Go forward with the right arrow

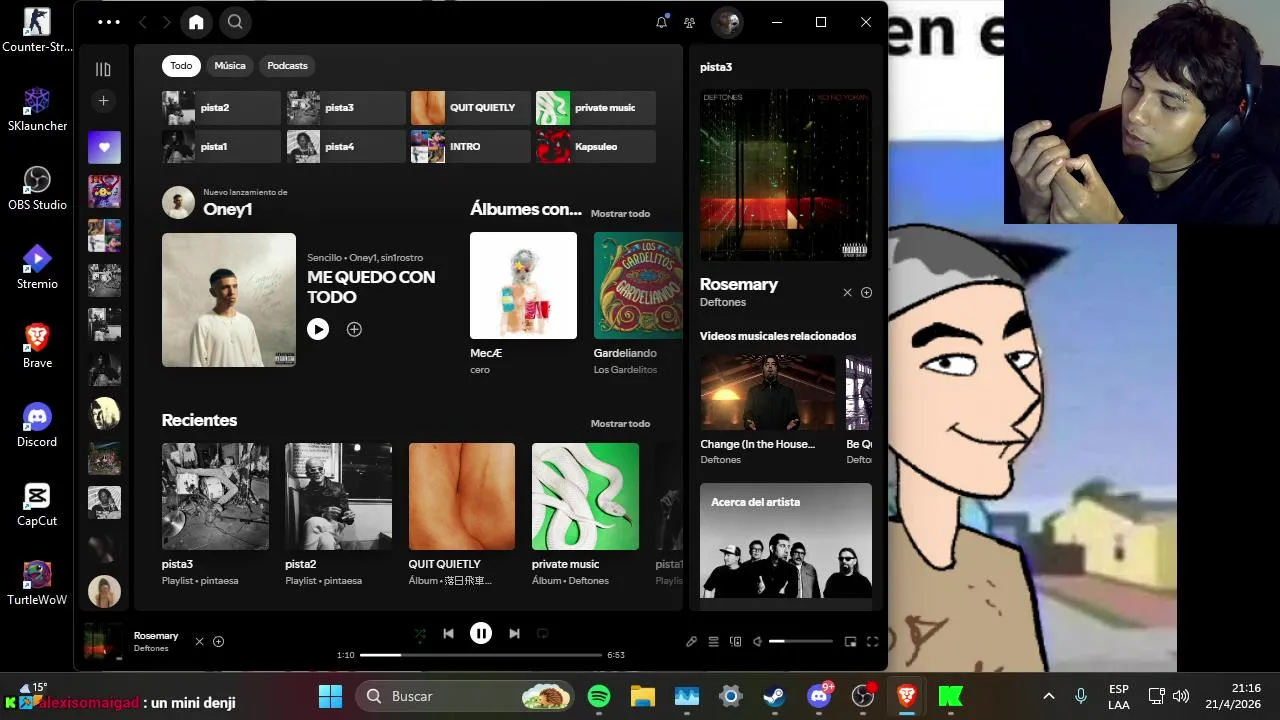click(167, 22)
